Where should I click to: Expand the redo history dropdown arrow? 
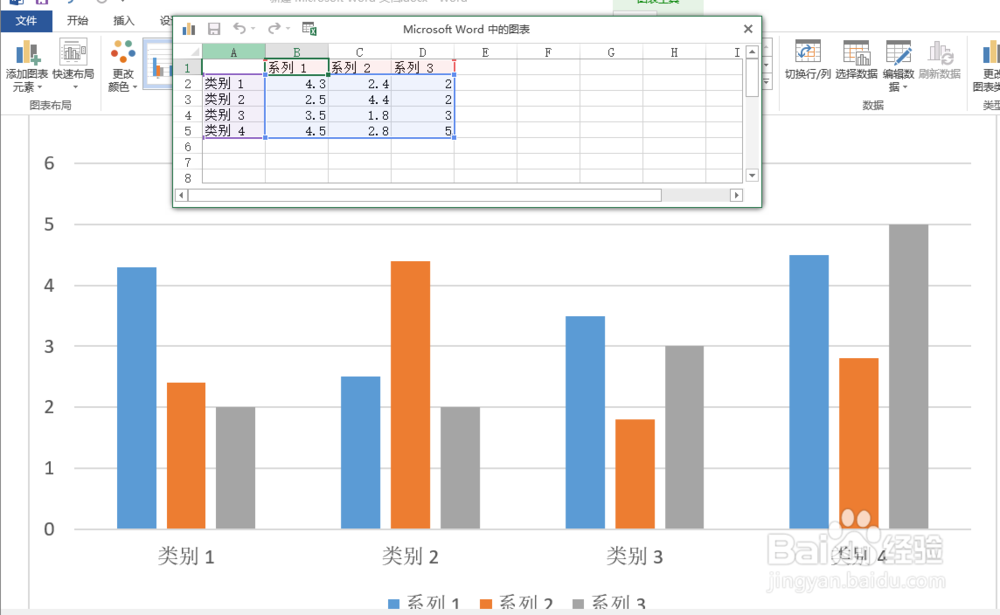point(288,29)
